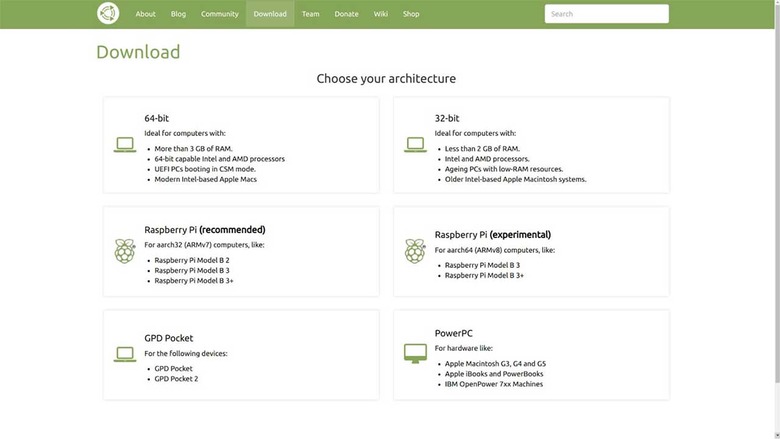780x439 pixels.
Task: Click raspberry icon in Raspberry Pi experimental card
Action: click(415, 251)
